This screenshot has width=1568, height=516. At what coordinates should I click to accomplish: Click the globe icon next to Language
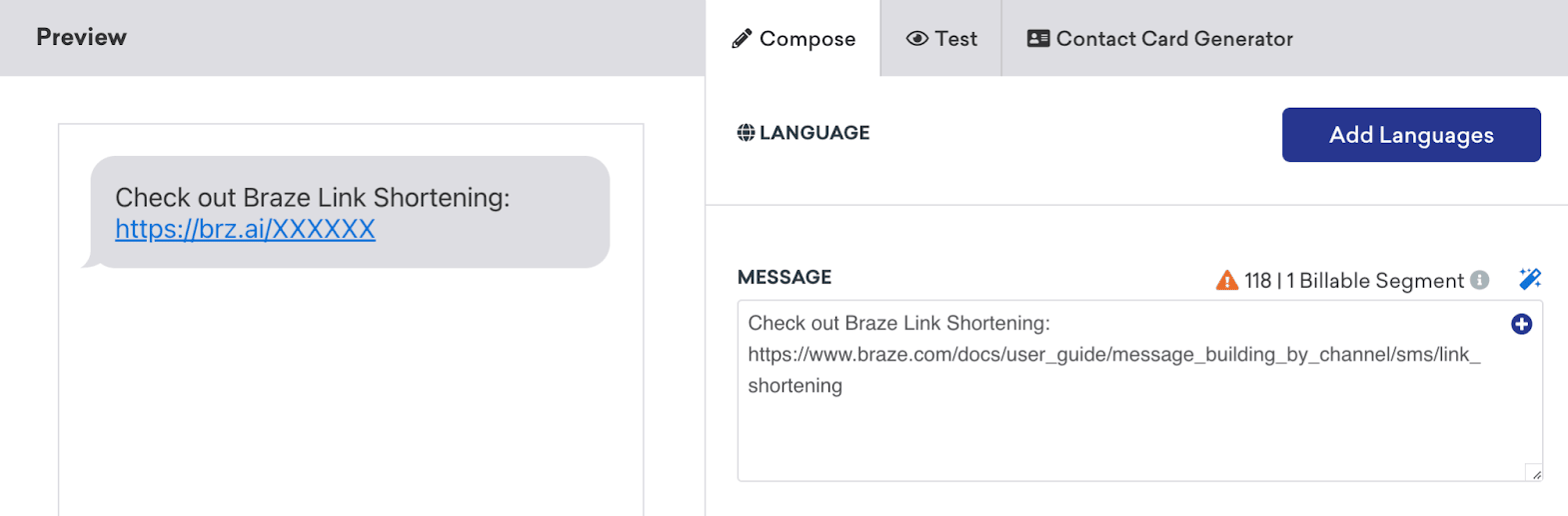coord(746,133)
